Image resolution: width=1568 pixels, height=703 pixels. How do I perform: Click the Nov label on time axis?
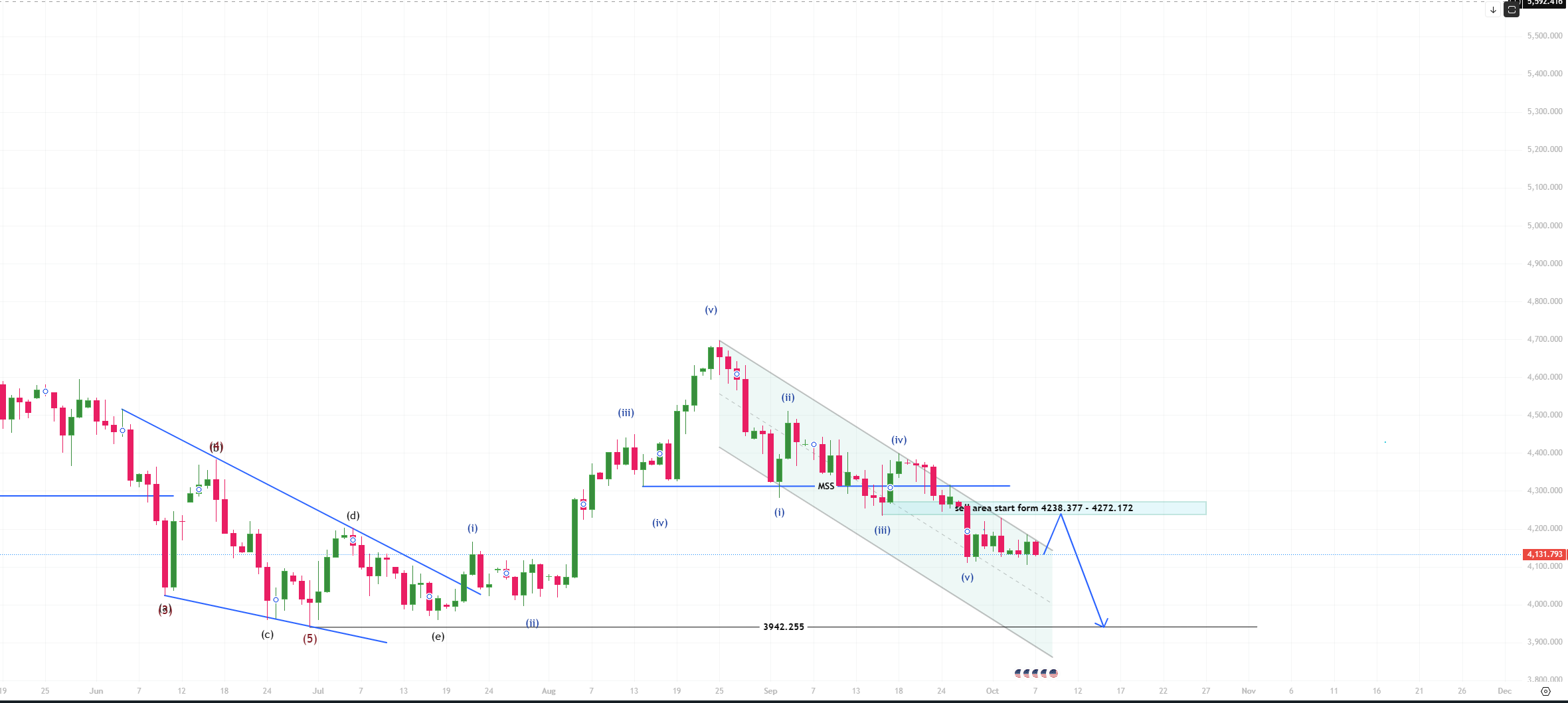(1249, 691)
